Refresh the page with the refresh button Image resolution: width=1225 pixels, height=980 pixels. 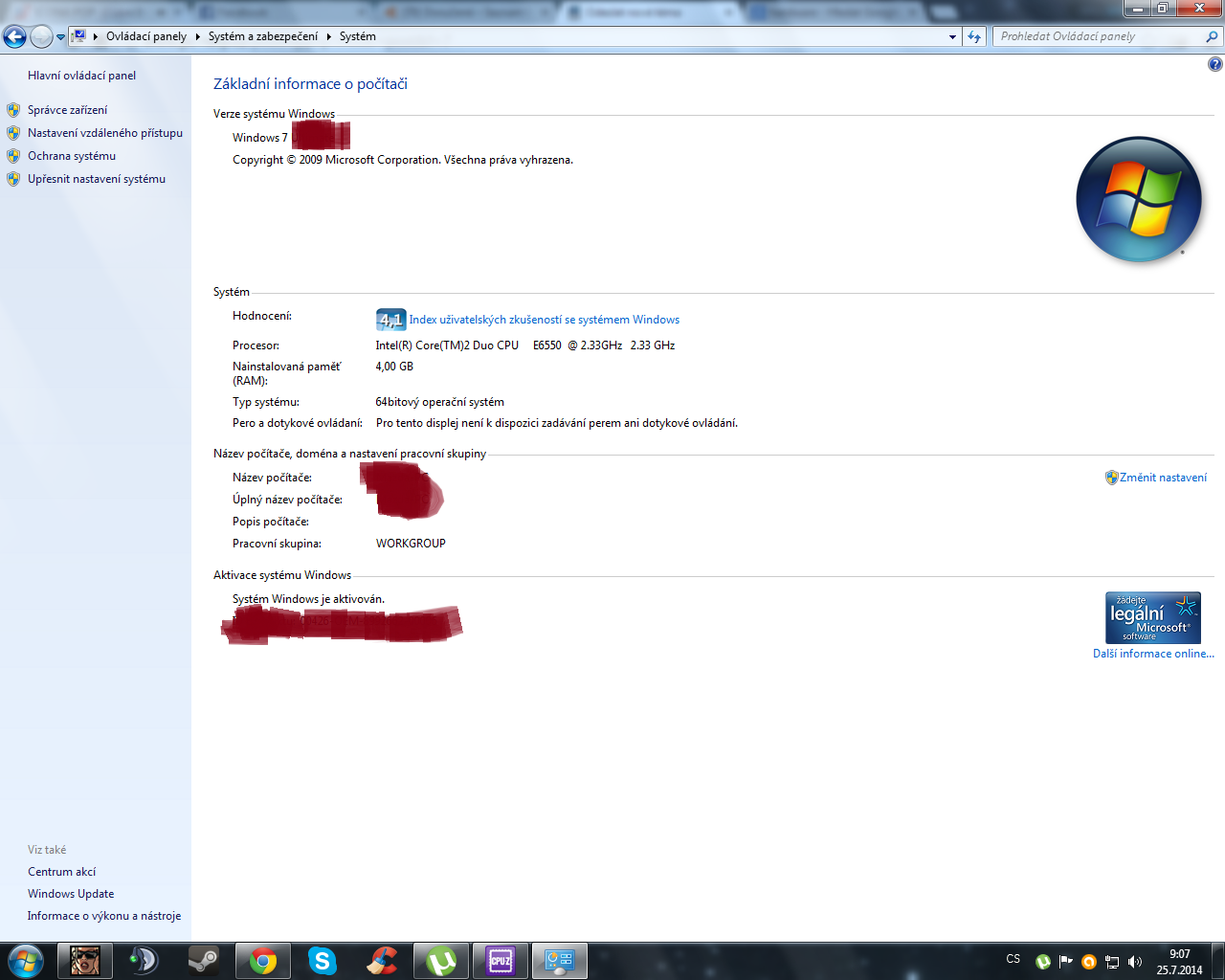tap(974, 36)
